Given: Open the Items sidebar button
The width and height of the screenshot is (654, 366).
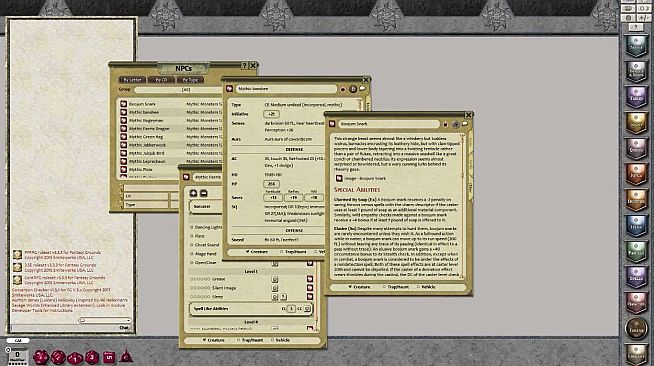Looking at the screenshot, I should [636, 226].
